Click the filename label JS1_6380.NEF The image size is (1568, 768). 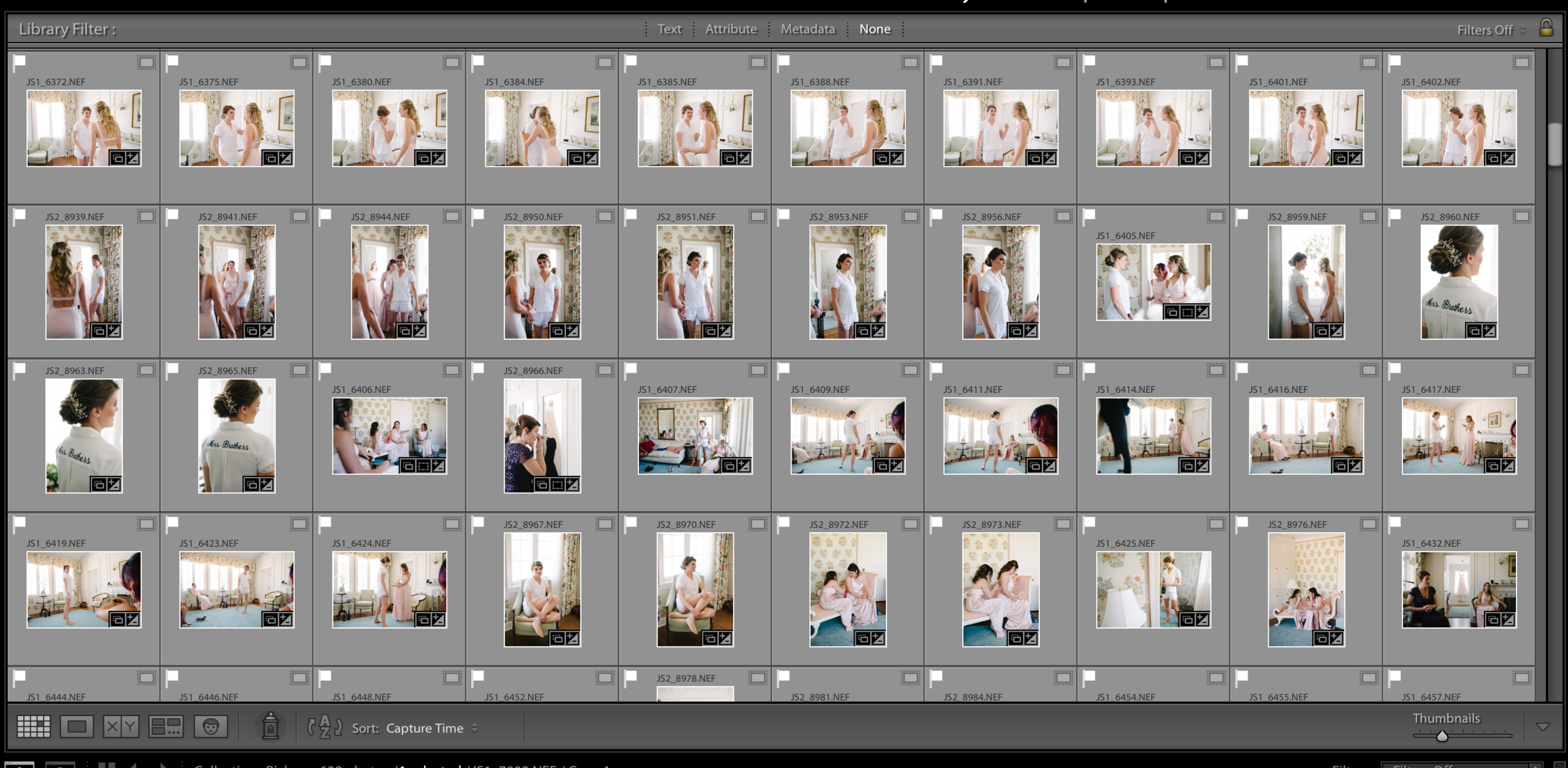(x=361, y=82)
